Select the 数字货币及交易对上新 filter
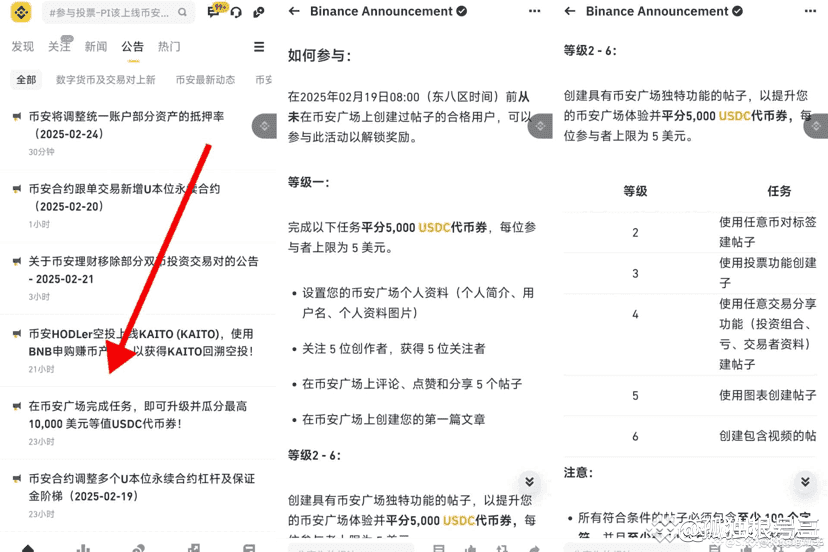Image resolution: width=828 pixels, height=552 pixels. (x=106, y=80)
